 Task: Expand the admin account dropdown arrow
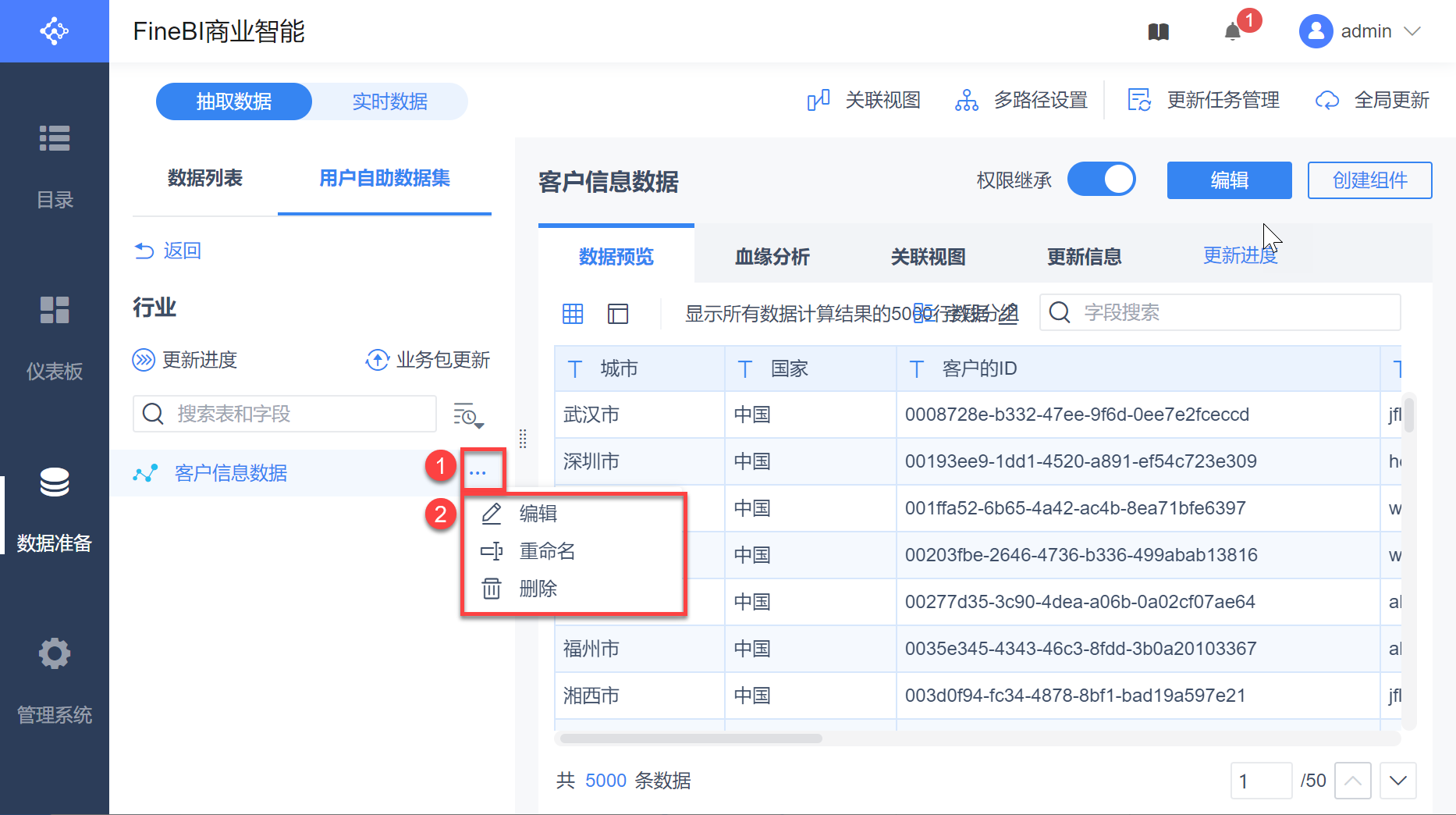pyautogui.click(x=1412, y=31)
